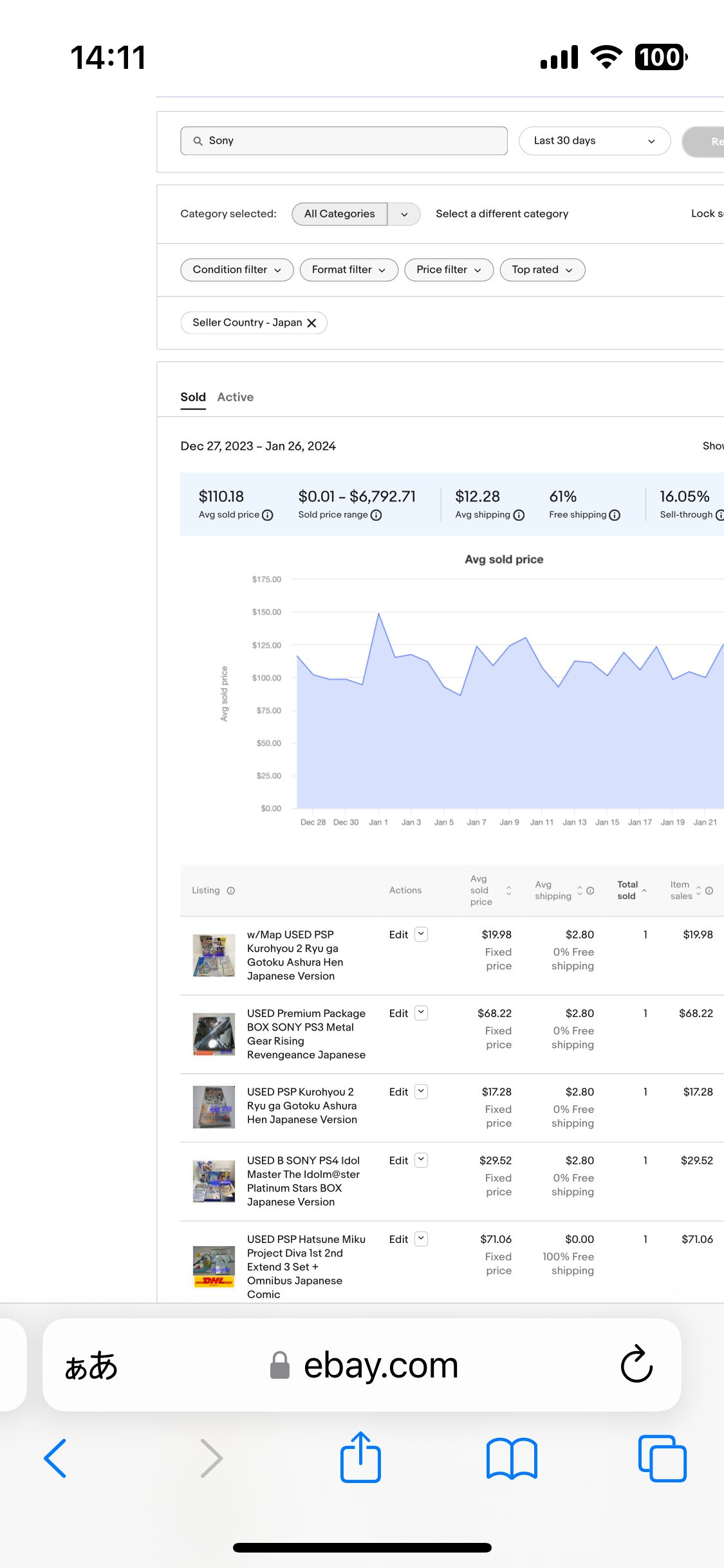This screenshot has height=1568, width=724.
Task: Open thumbnail of USED PSP Kurohyou 2 listing
Action: pyautogui.click(x=214, y=1107)
